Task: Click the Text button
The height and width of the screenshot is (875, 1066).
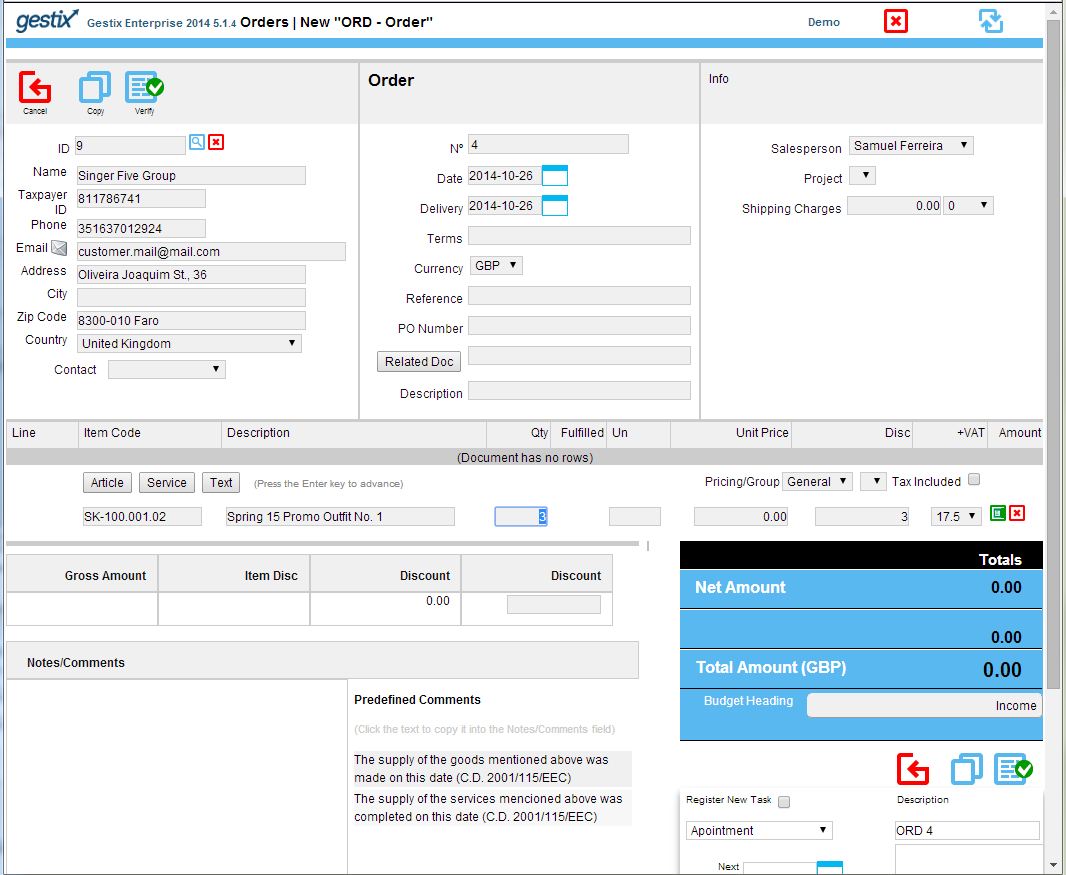Action: pyautogui.click(x=221, y=482)
